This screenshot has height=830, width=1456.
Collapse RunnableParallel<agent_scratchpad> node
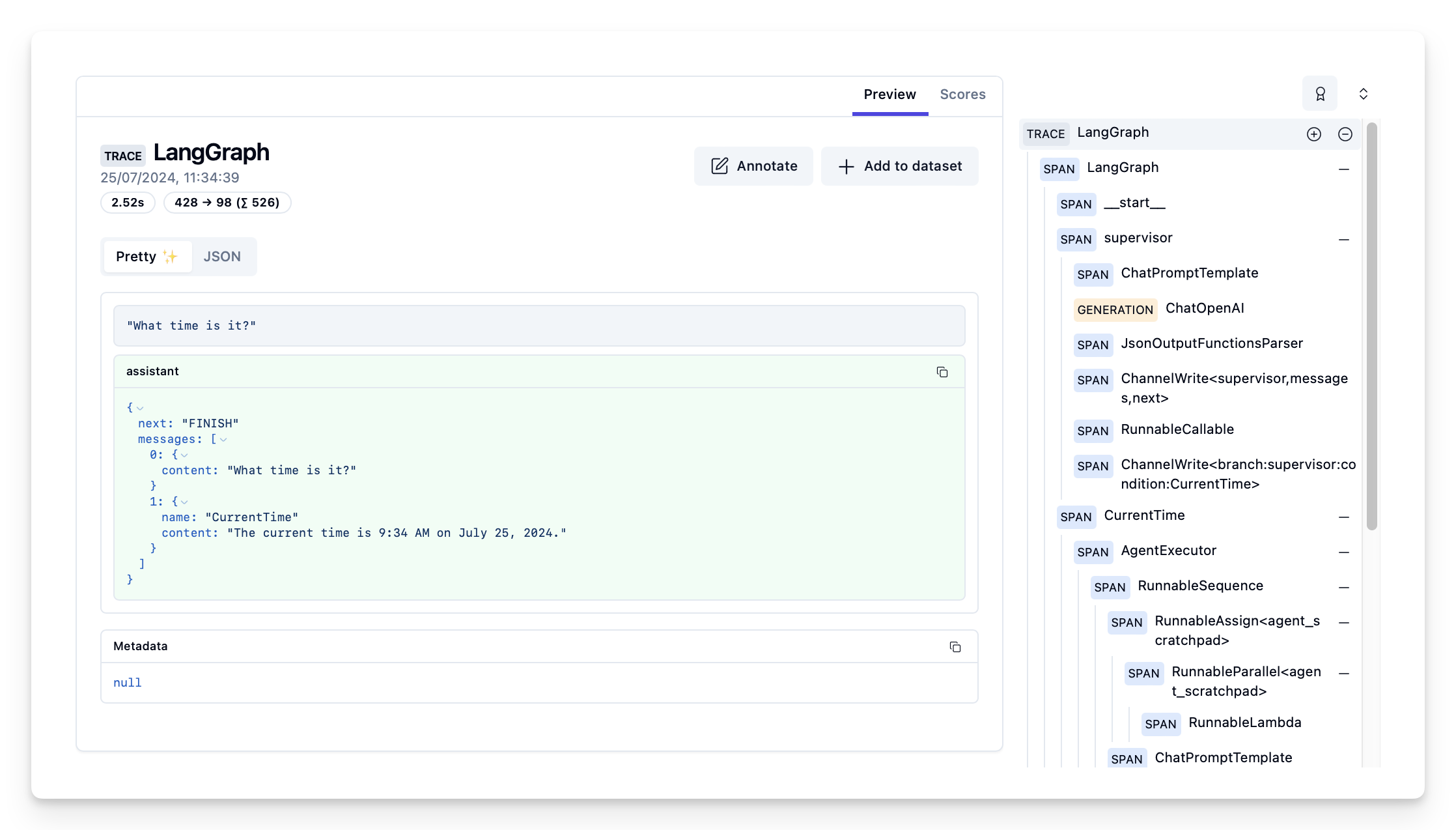pos(1343,673)
